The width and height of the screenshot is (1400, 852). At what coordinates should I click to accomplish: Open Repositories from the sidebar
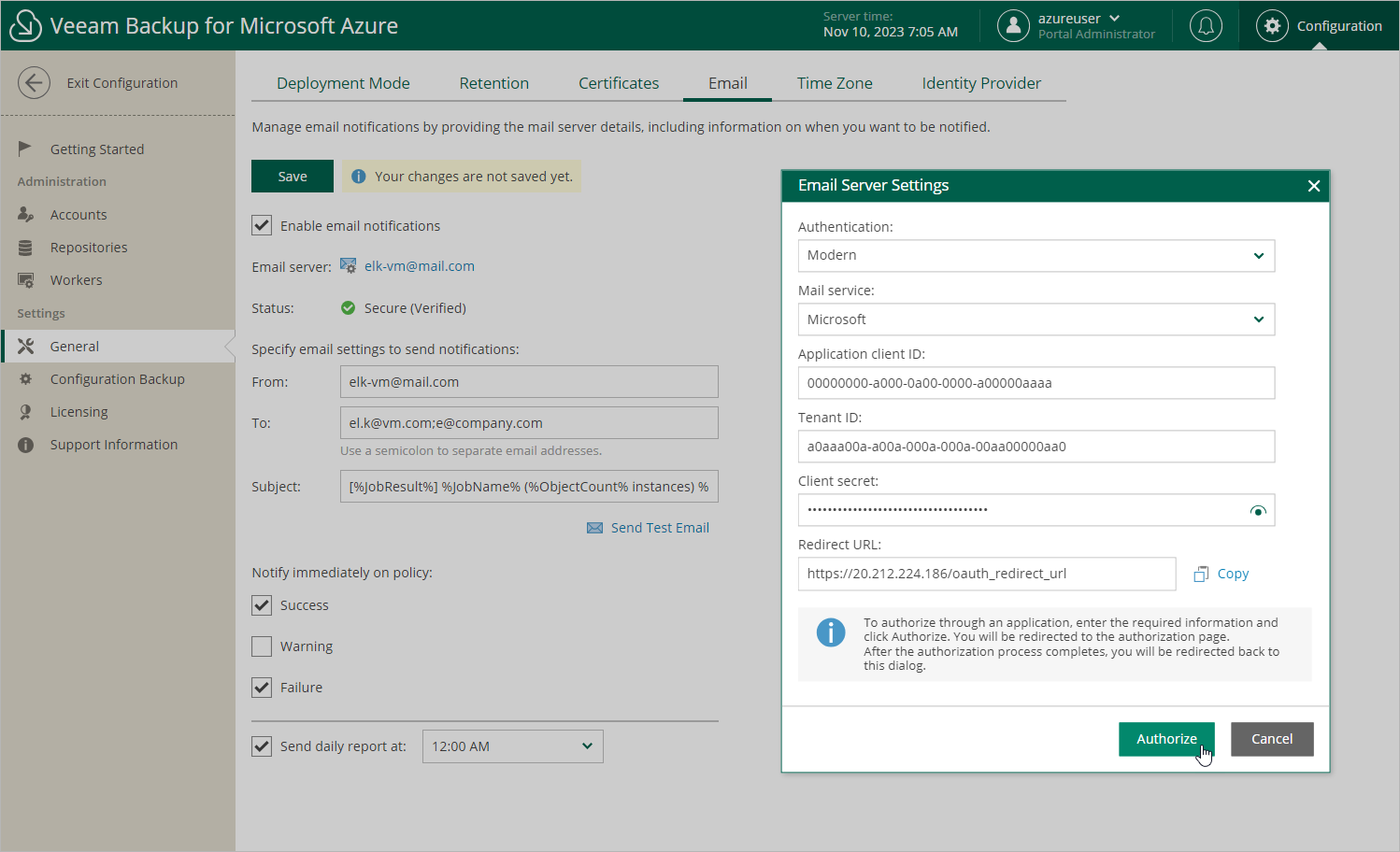tap(89, 248)
